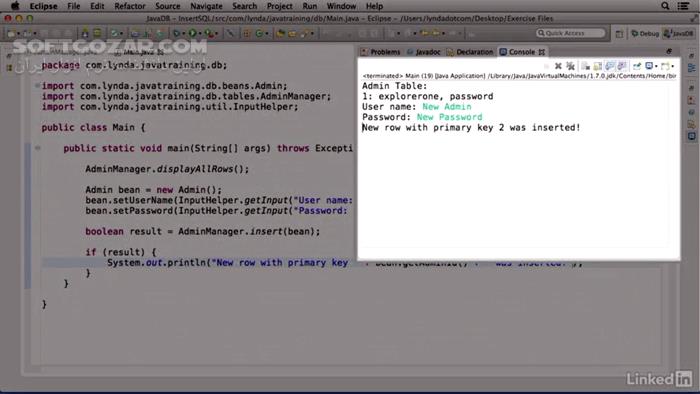
Task: Click the New Java Class icon
Action: pyautogui.click(x=259, y=33)
